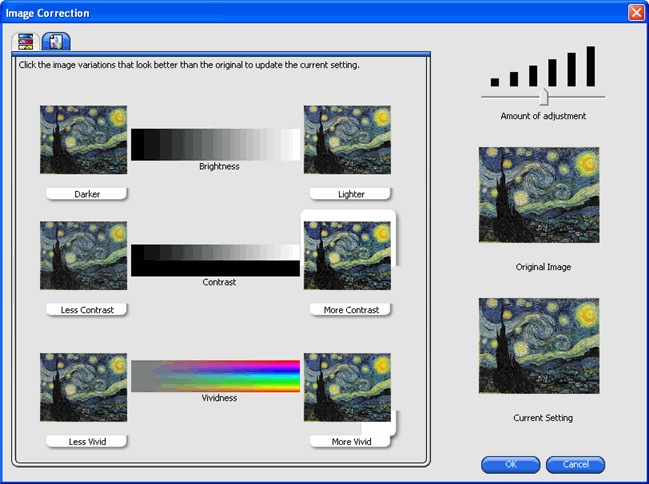Click the 'Brightness' label
This screenshot has width=649, height=484.
click(x=219, y=166)
